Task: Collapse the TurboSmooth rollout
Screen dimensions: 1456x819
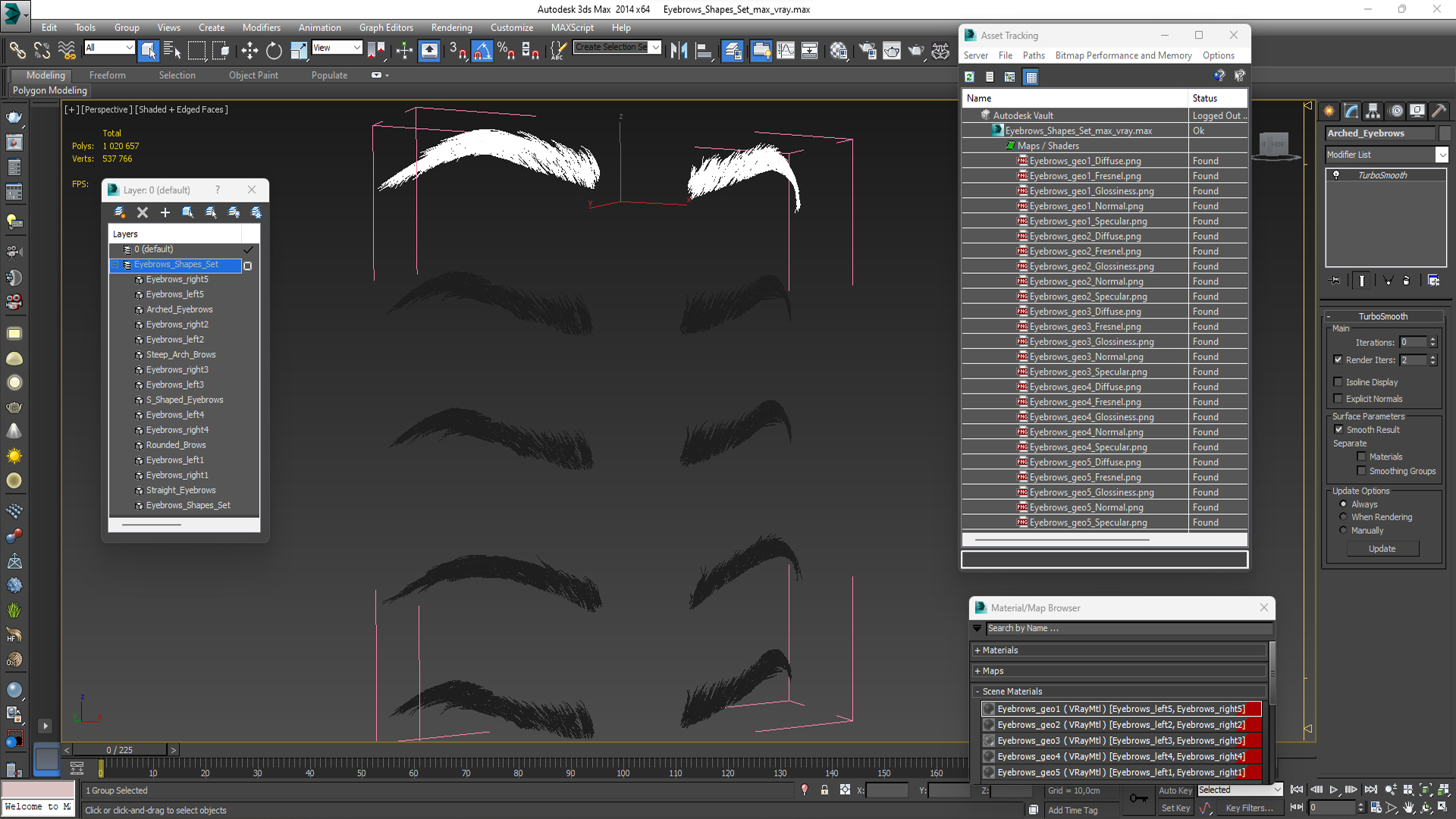Action: coord(1383,316)
